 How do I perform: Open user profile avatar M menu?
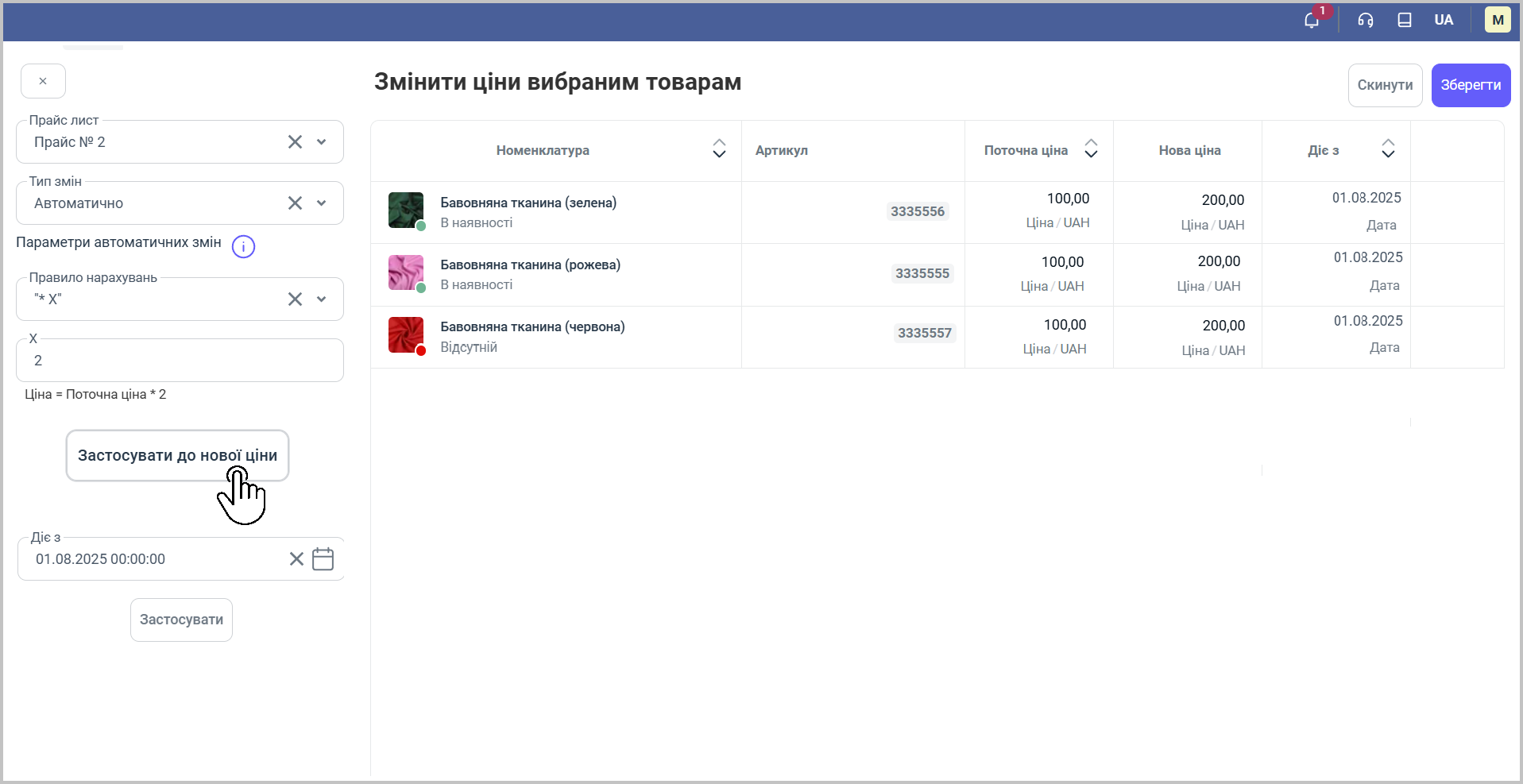pyautogui.click(x=1498, y=21)
